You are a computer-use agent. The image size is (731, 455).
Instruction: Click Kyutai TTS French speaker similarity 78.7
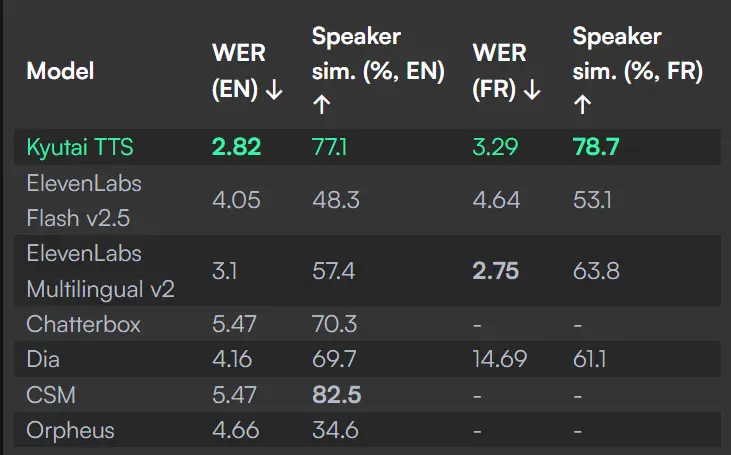pyautogui.click(x=596, y=148)
